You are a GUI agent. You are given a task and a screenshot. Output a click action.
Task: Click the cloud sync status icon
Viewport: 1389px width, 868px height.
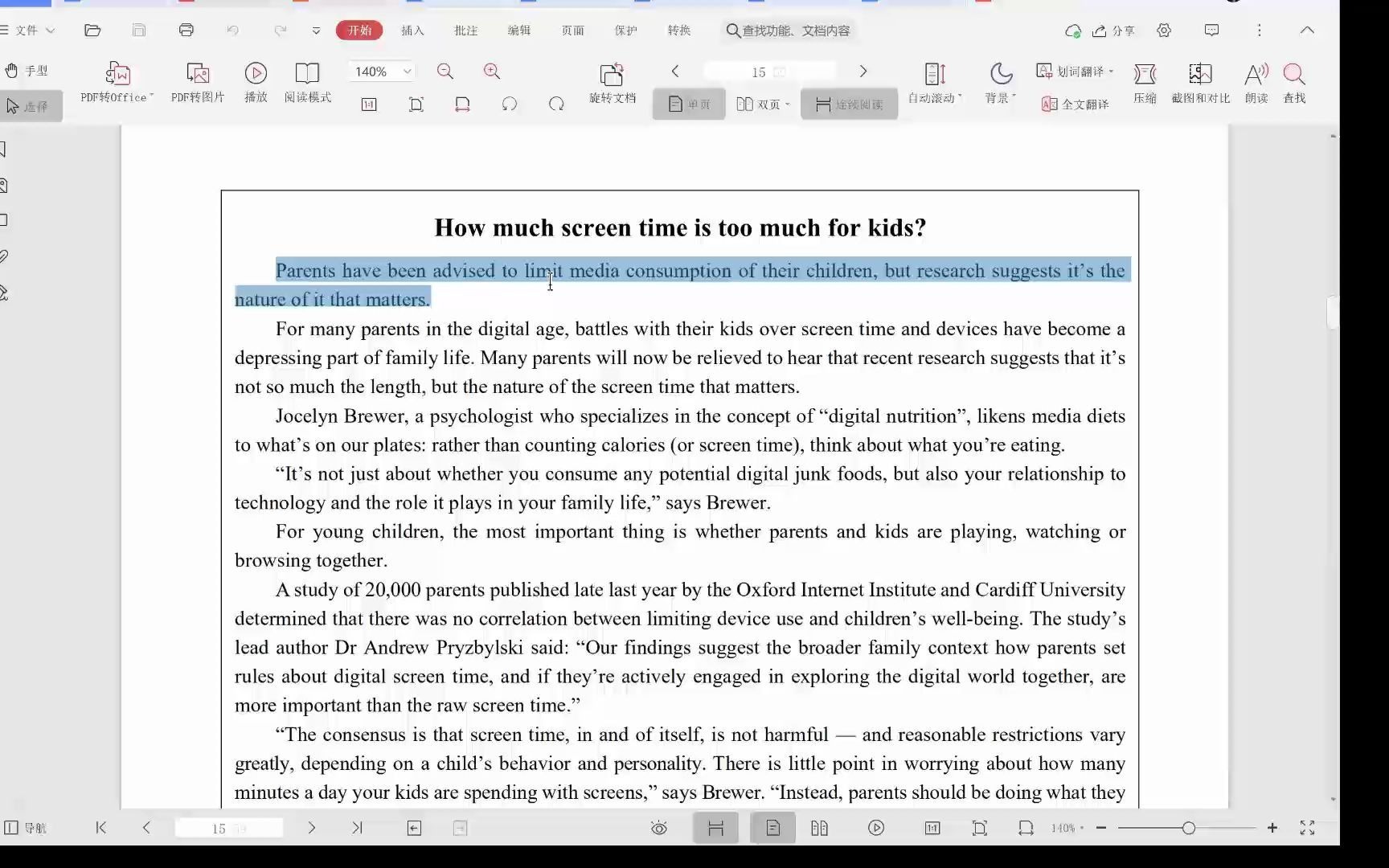(x=1072, y=31)
